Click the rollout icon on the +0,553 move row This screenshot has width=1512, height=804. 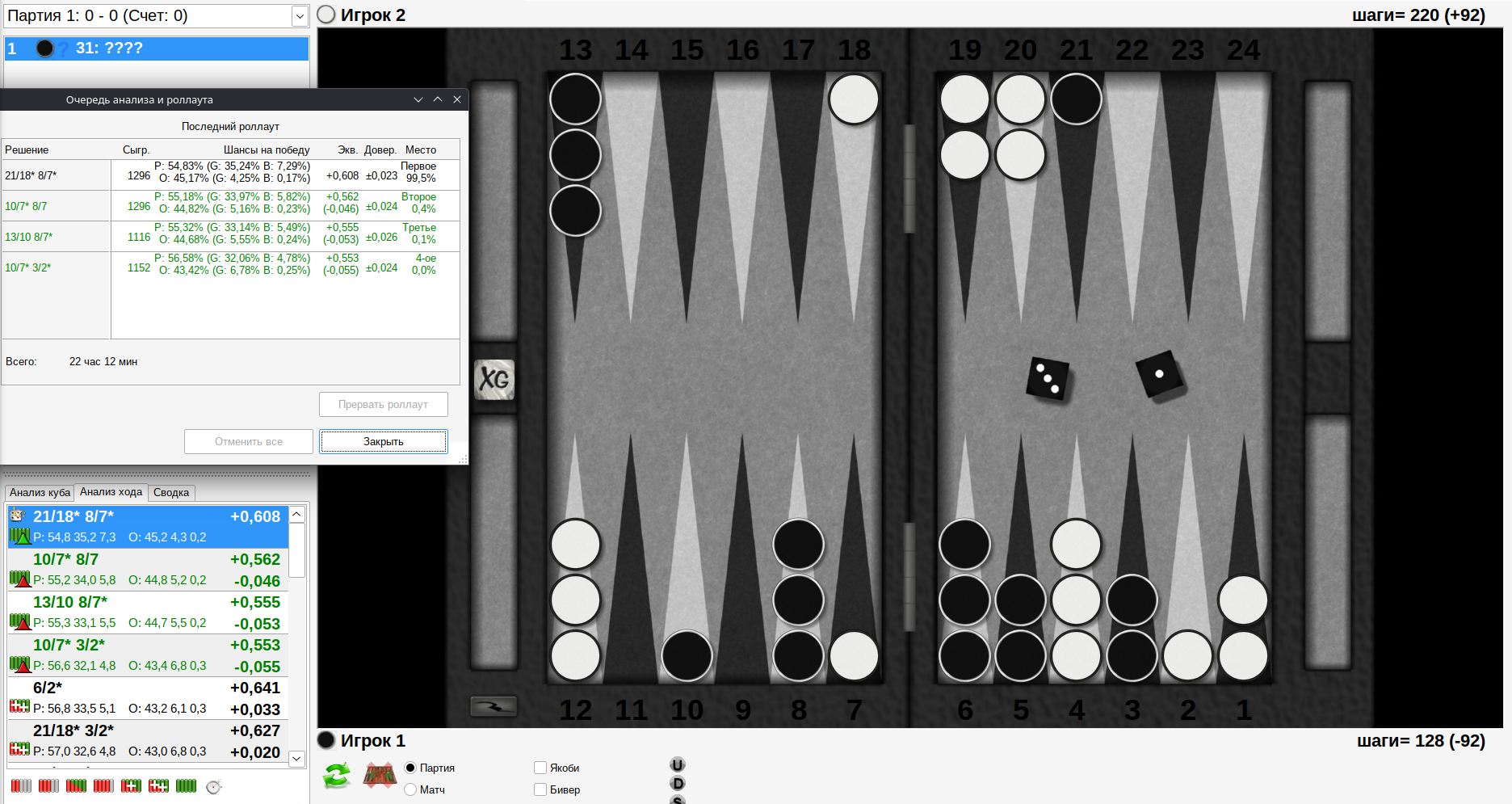coord(19,664)
